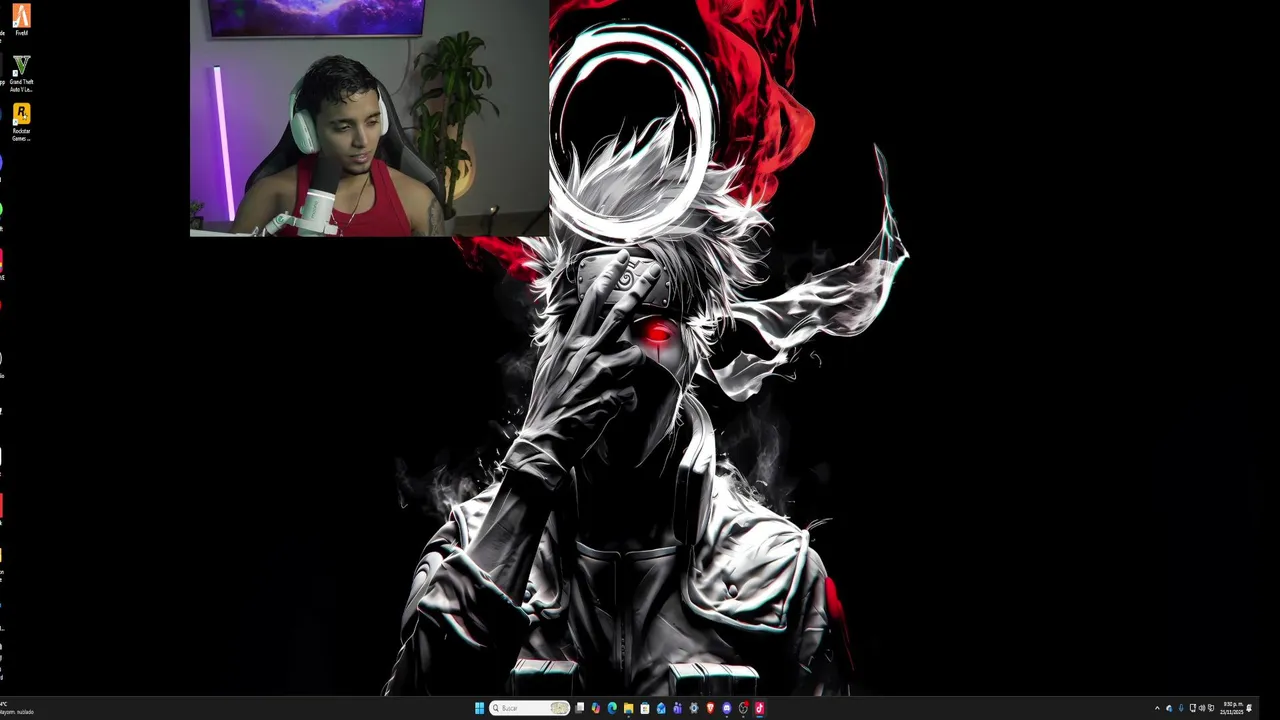Open the FiveM desktop shortcut
Viewport: 1280px width, 720px height.
(x=21, y=20)
